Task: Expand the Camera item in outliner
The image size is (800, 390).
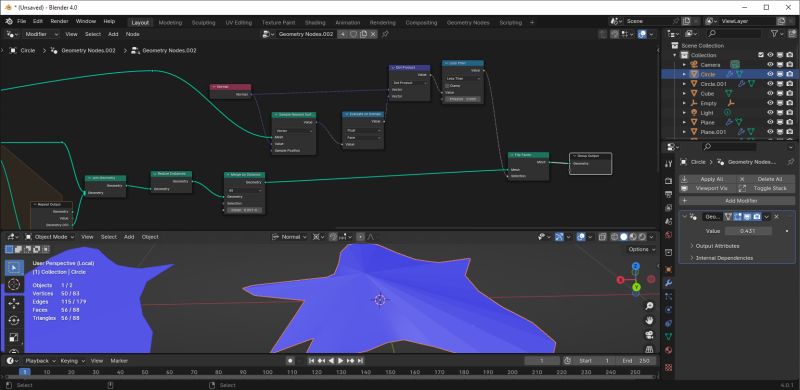Action: point(684,65)
